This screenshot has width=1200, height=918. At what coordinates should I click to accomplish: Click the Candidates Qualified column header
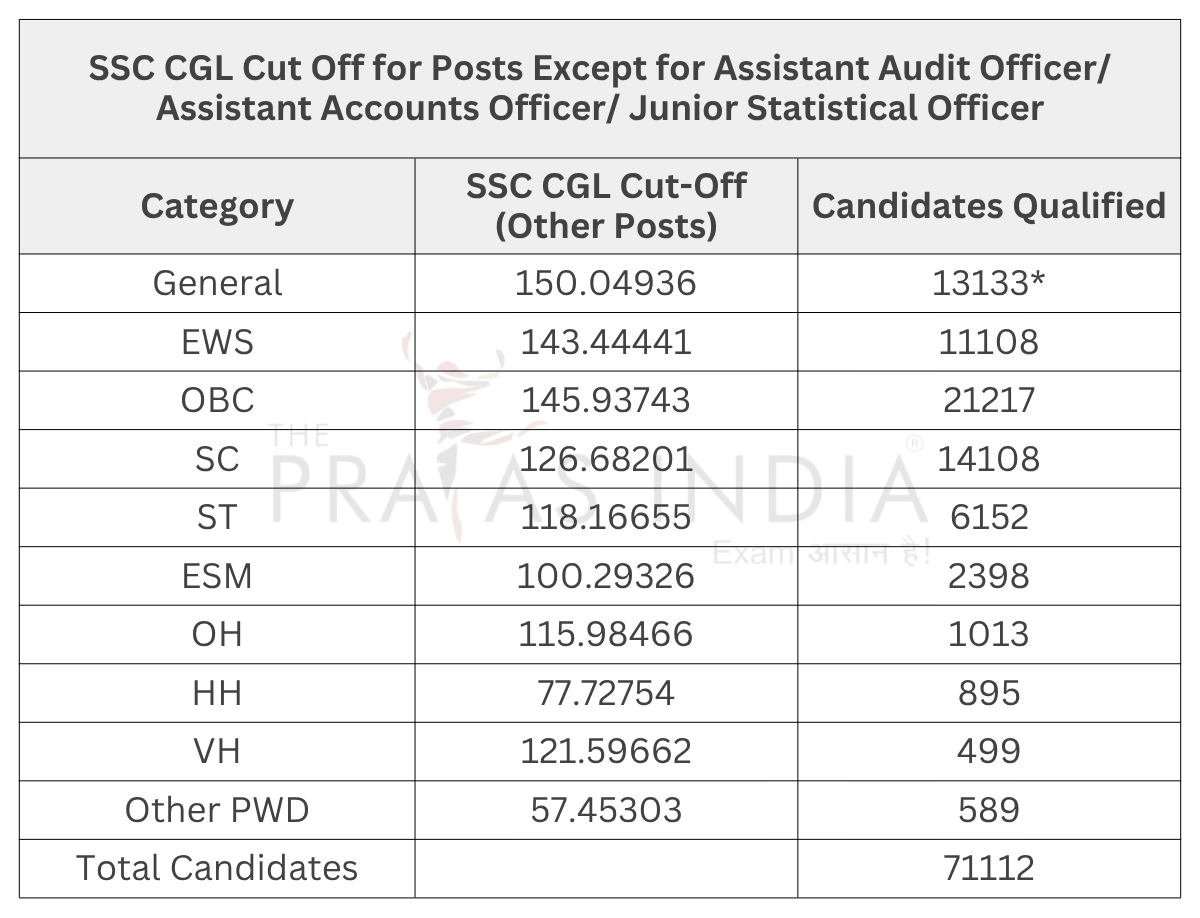pyautogui.click(x=988, y=206)
